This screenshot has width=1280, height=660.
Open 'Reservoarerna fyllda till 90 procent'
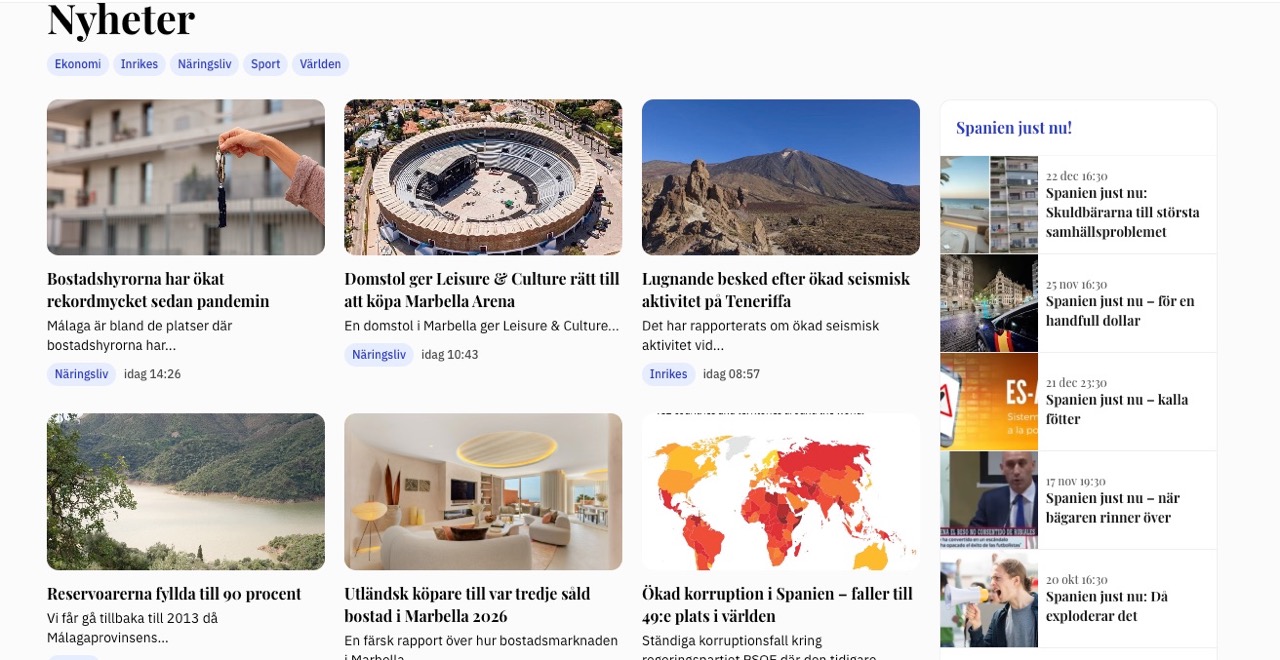click(174, 594)
